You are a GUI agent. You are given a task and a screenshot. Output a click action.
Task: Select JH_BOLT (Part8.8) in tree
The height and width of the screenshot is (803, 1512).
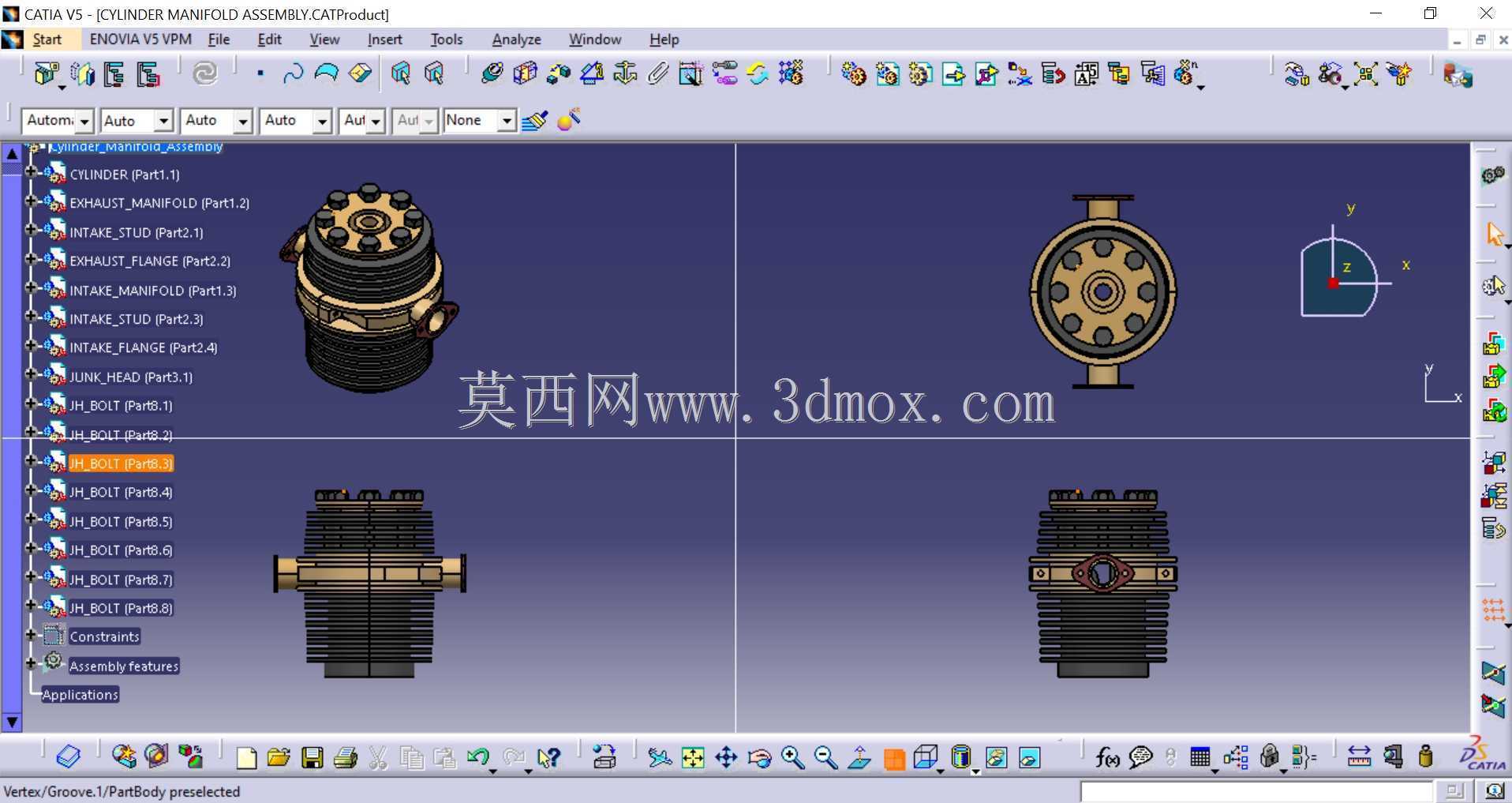point(121,609)
